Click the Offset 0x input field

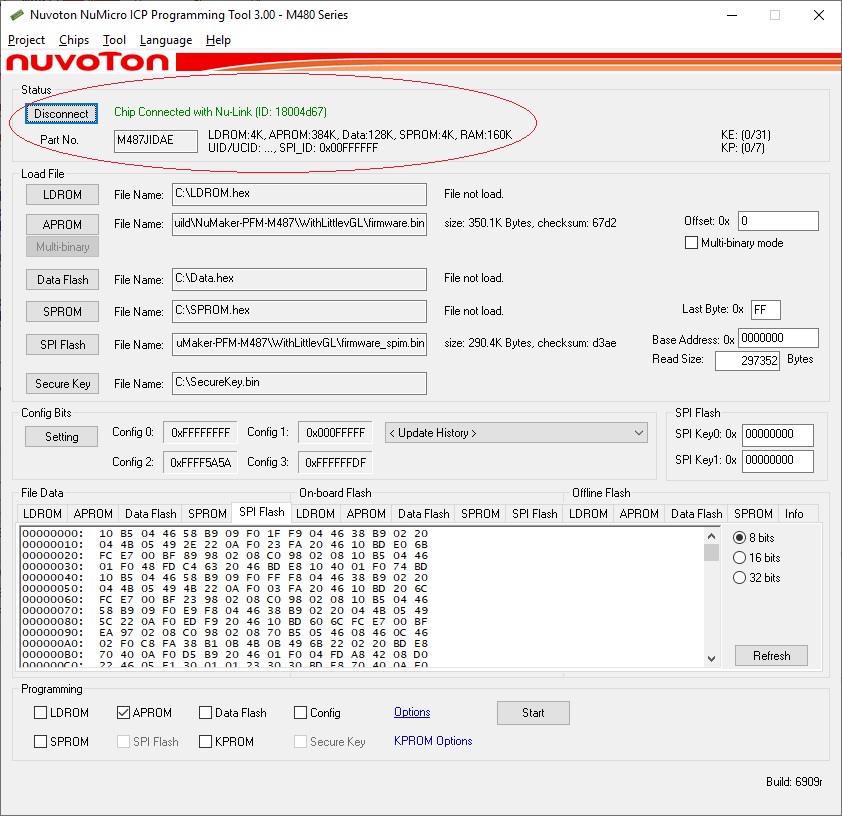[x=778, y=221]
